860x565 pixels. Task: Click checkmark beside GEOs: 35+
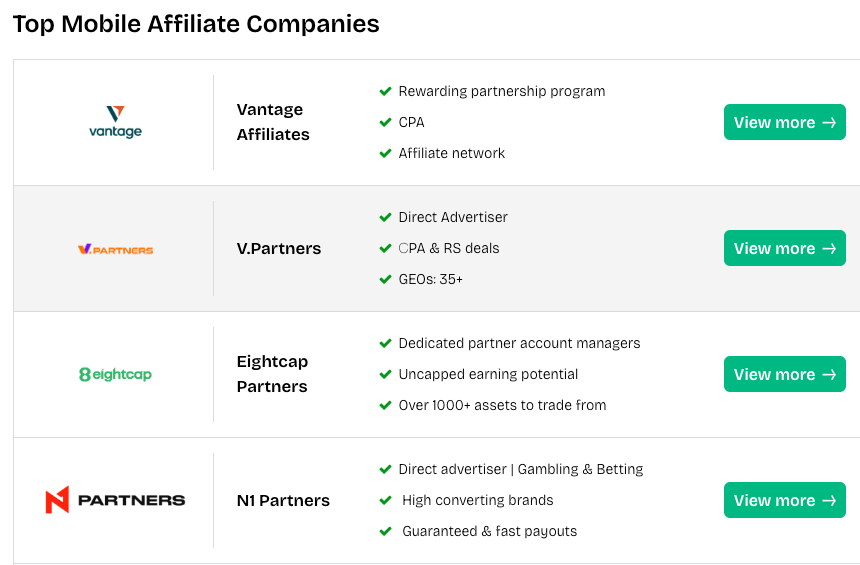(x=385, y=279)
